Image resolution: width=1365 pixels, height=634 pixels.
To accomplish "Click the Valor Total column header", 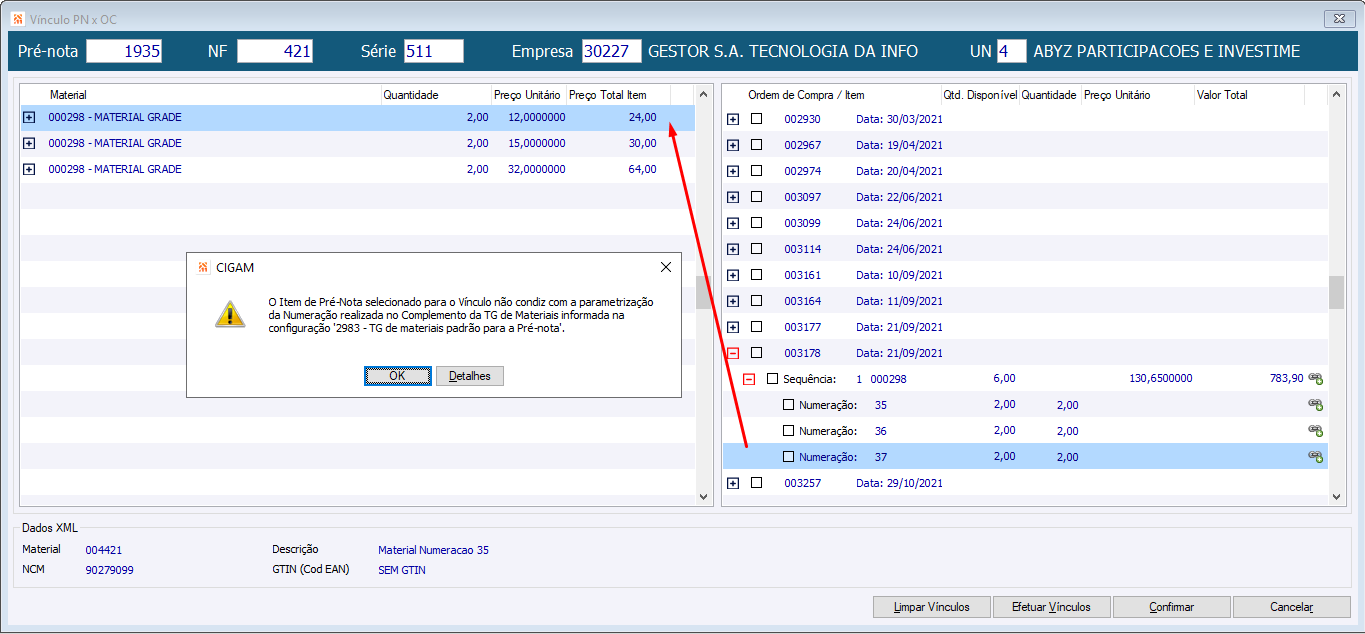I will click(x=1249, y=95).
